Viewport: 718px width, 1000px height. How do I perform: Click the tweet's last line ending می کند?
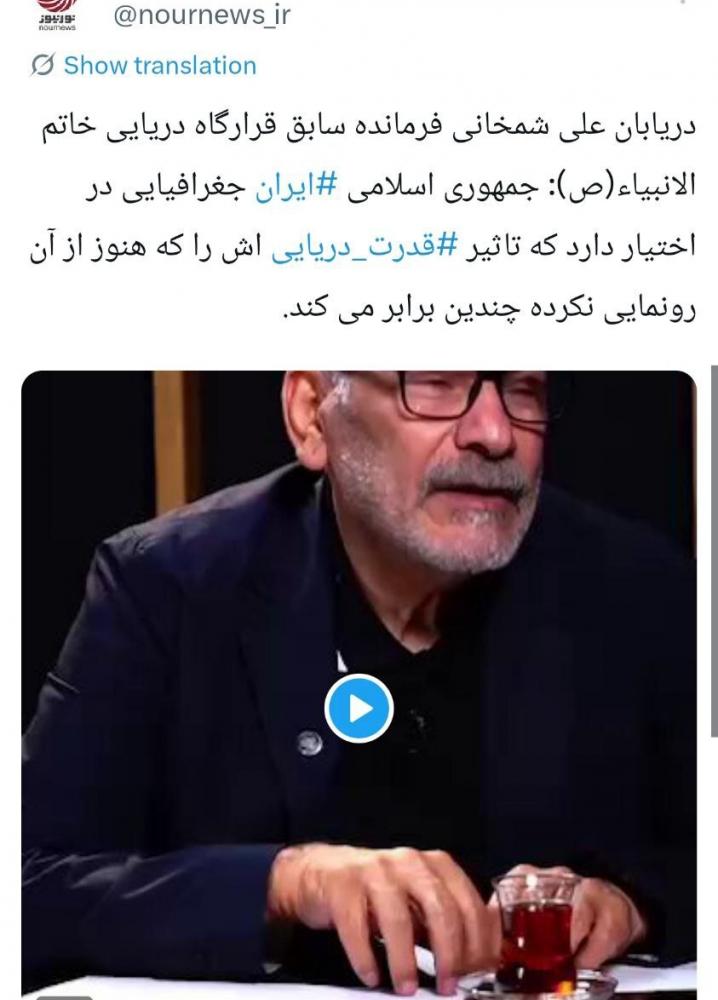[489, 309]
